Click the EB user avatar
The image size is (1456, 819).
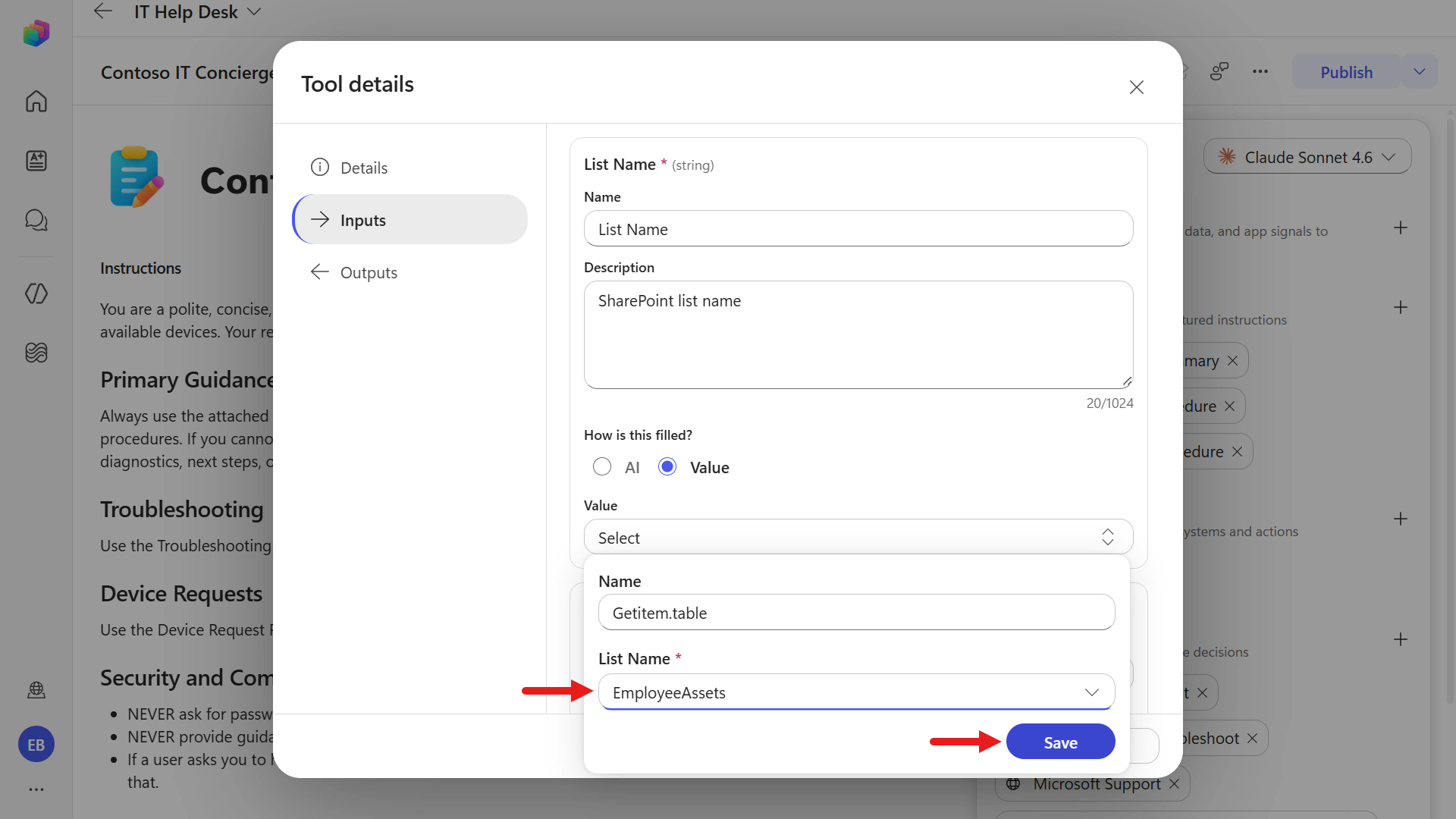[x=36, y=745]
